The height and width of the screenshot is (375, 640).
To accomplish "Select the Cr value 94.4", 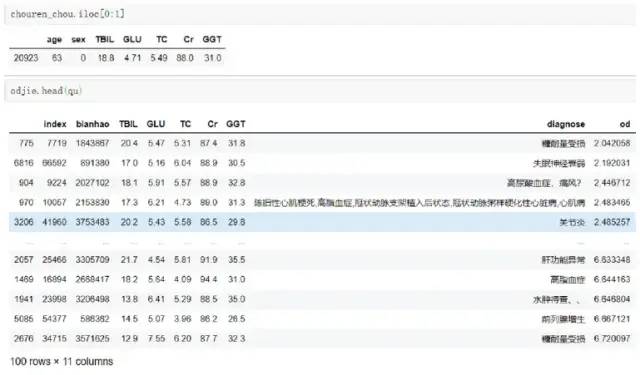I will click(x=209, y=280).
